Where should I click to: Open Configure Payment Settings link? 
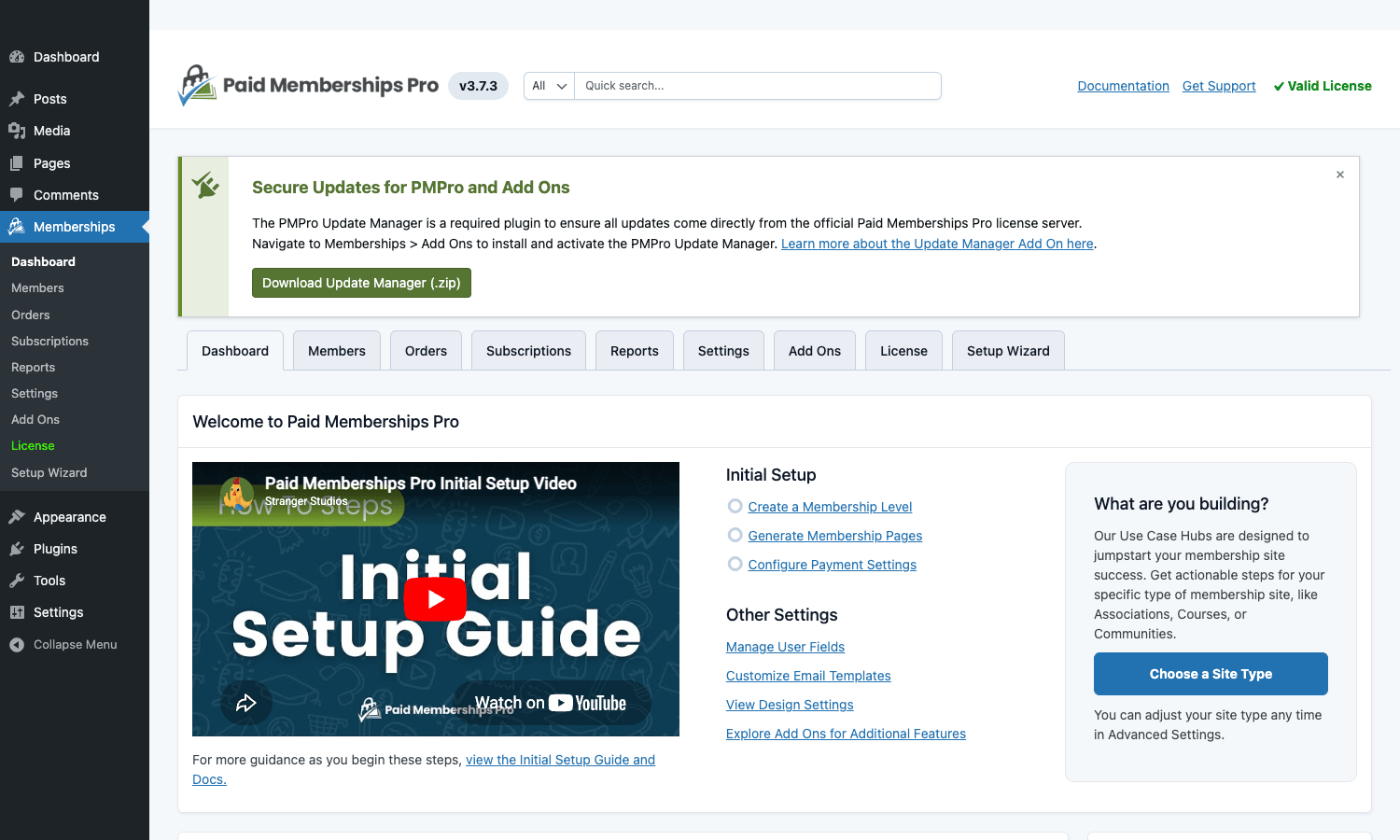pyautogui.click(x=832, y=565)
